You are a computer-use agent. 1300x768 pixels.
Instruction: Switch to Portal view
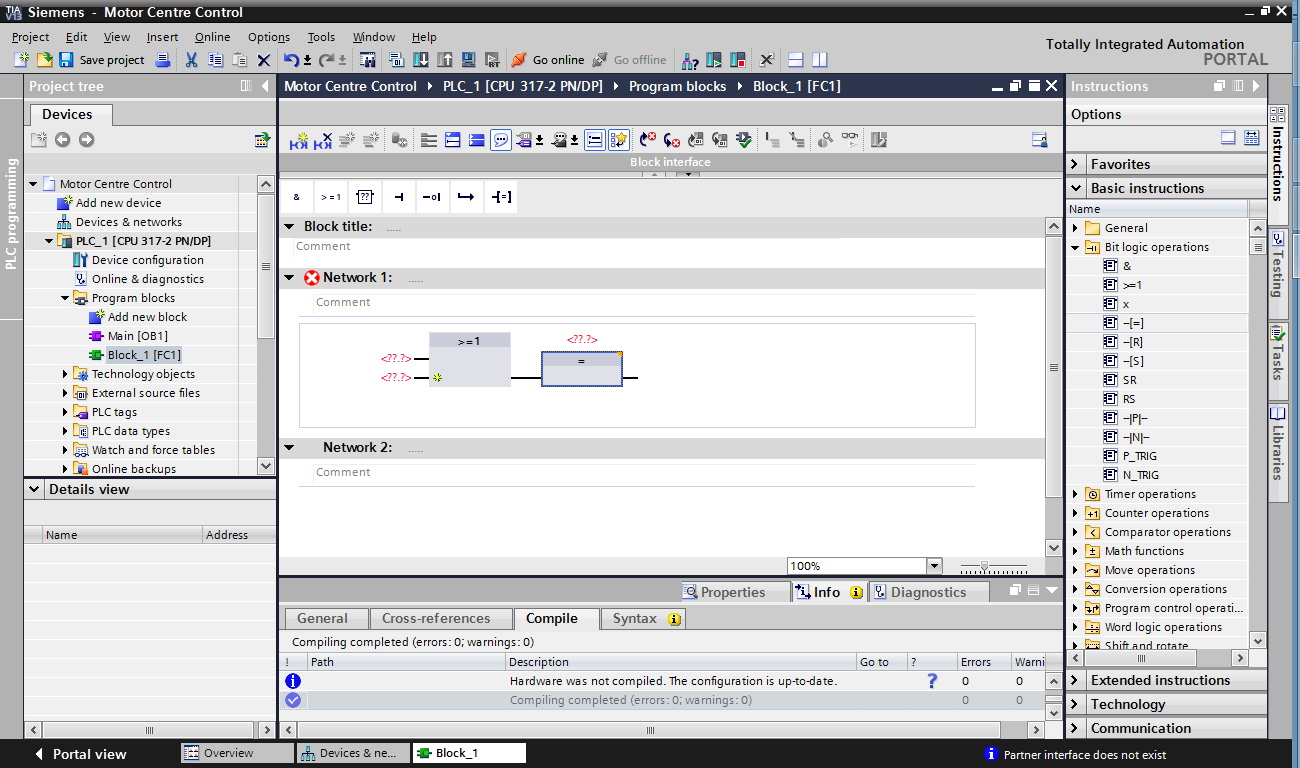[x=80, y=754]
